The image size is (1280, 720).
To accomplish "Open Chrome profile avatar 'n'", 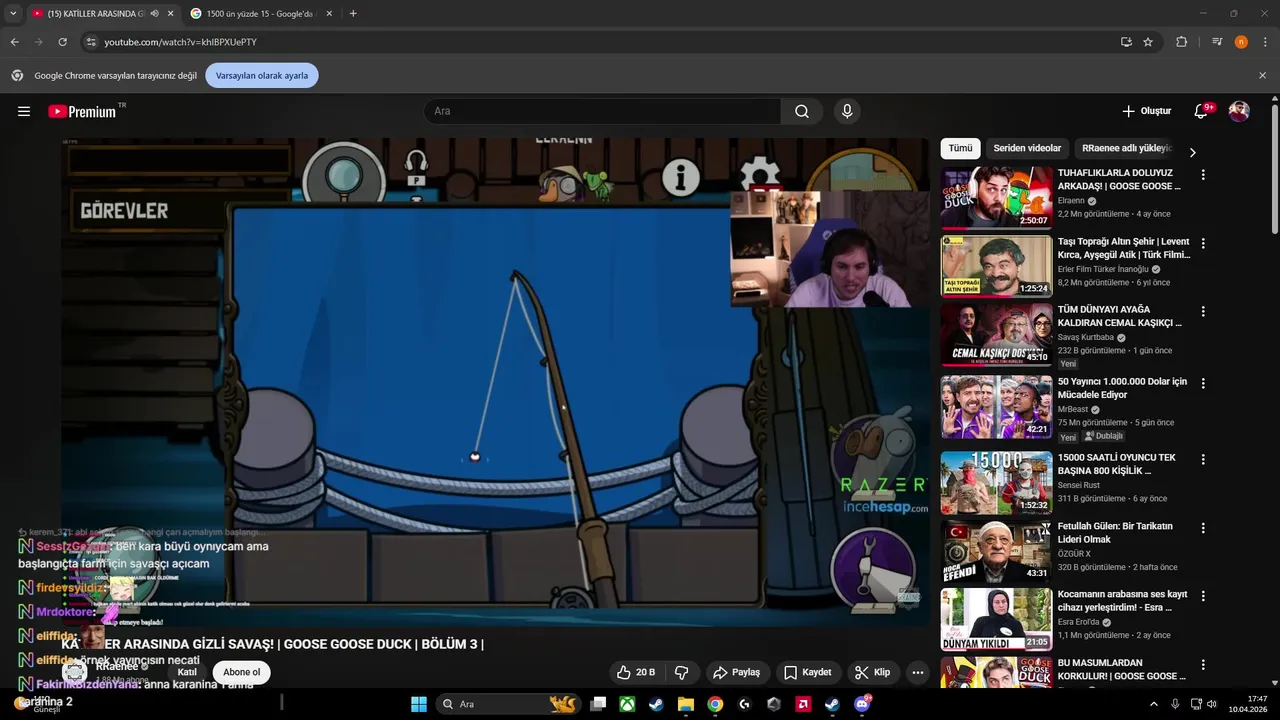I will point(1241,42).
